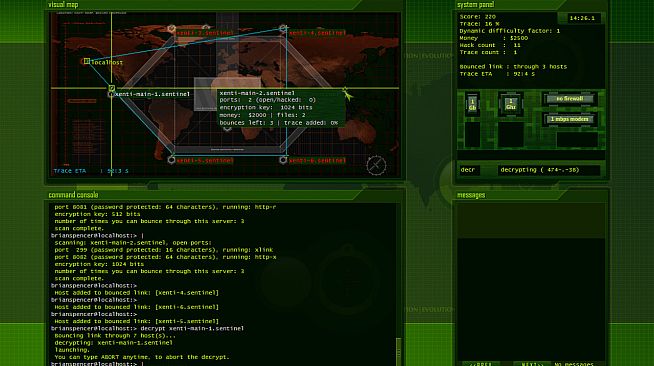Click console line 'Bouncing link through 7 host(s)...'
The height and width of the screenshot is (366, 654).
pos(115,336)
